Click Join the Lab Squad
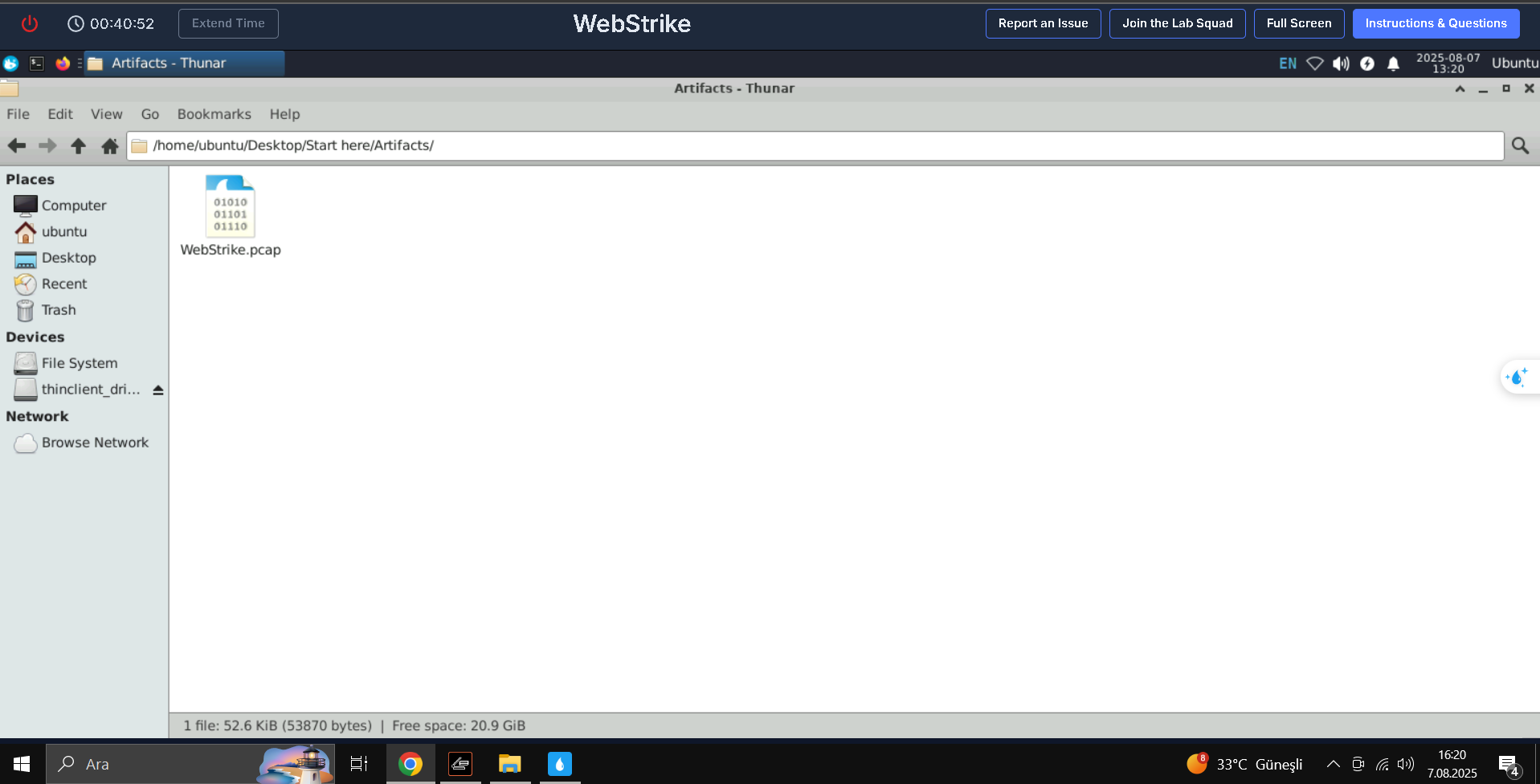Screen dimensions: 1540x784 (1178, 23)
